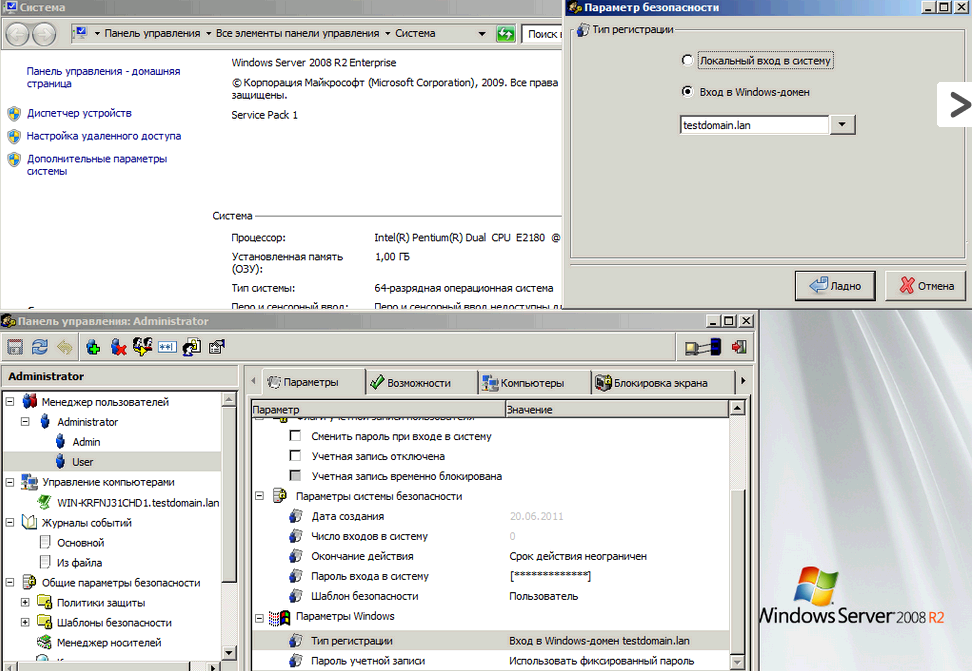973x672 pixels.
Task: Collapse the Журналы событий tree node
Action: [10, 522]
